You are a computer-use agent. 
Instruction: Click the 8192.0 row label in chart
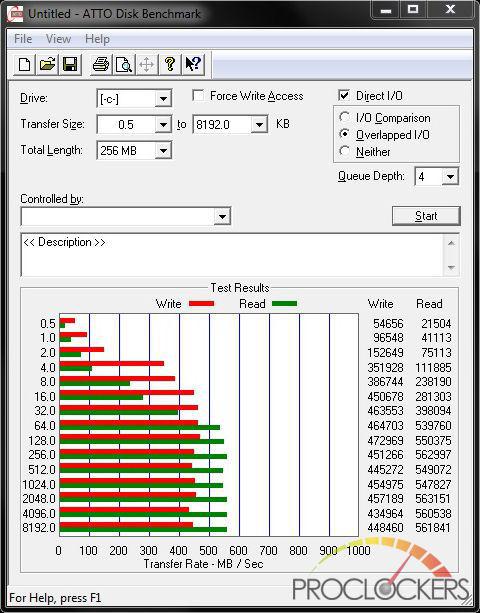39,528
